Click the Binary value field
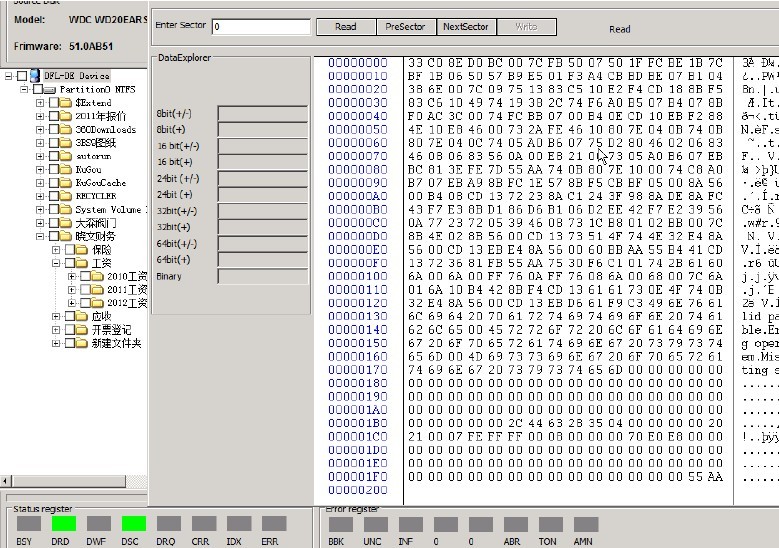 (x=263, y=276)
